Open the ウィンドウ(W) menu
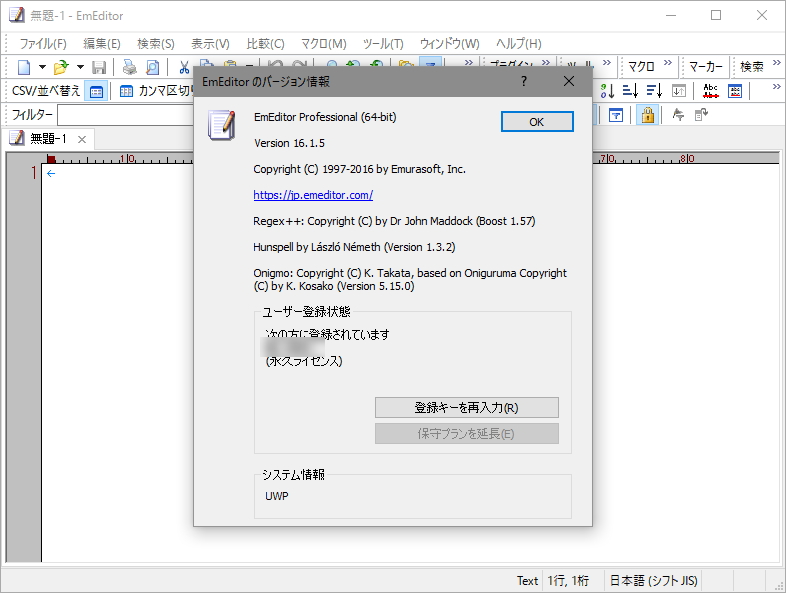 450,44
